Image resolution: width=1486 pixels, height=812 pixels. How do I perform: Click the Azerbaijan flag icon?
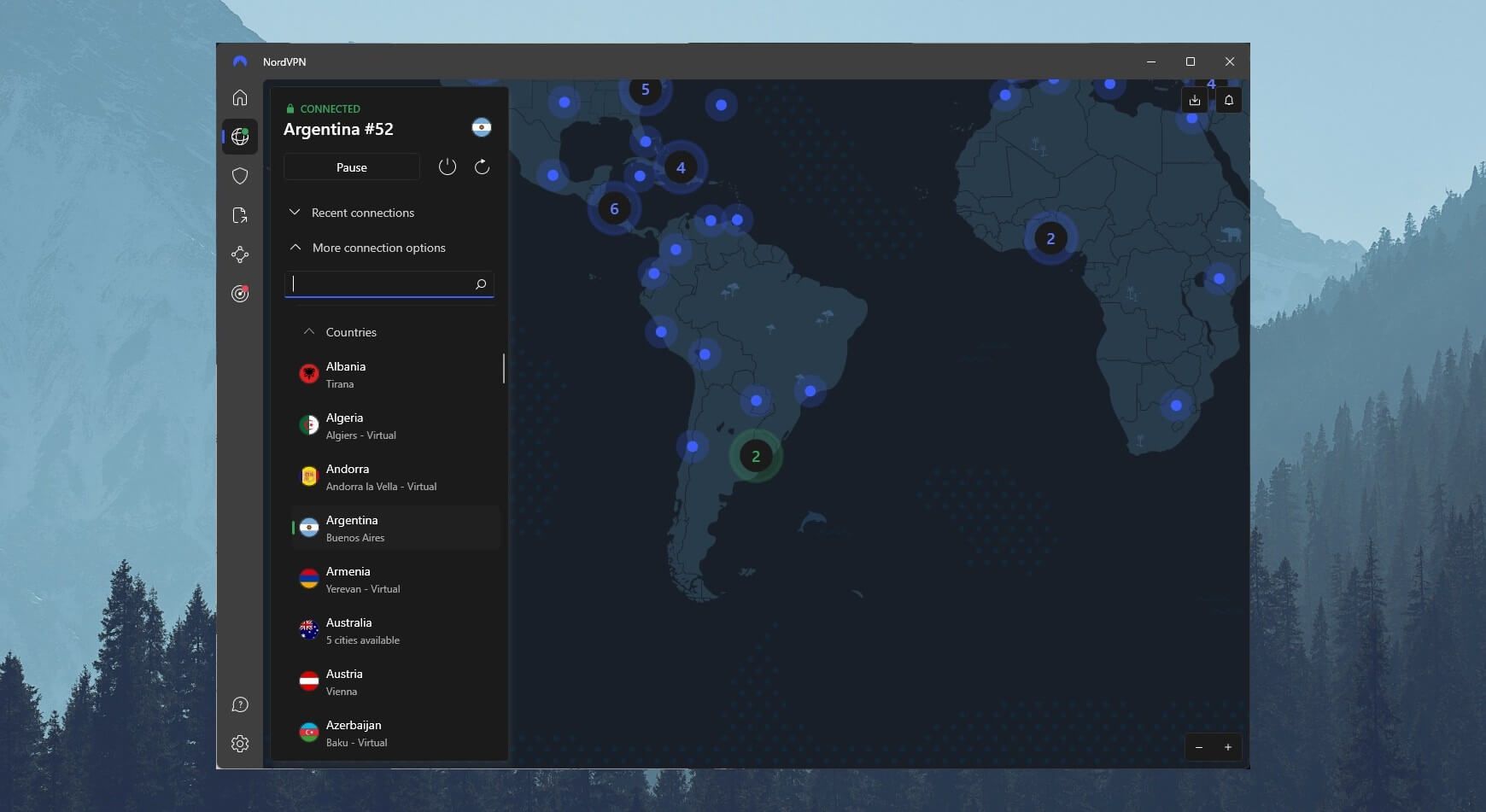(309, 733)
